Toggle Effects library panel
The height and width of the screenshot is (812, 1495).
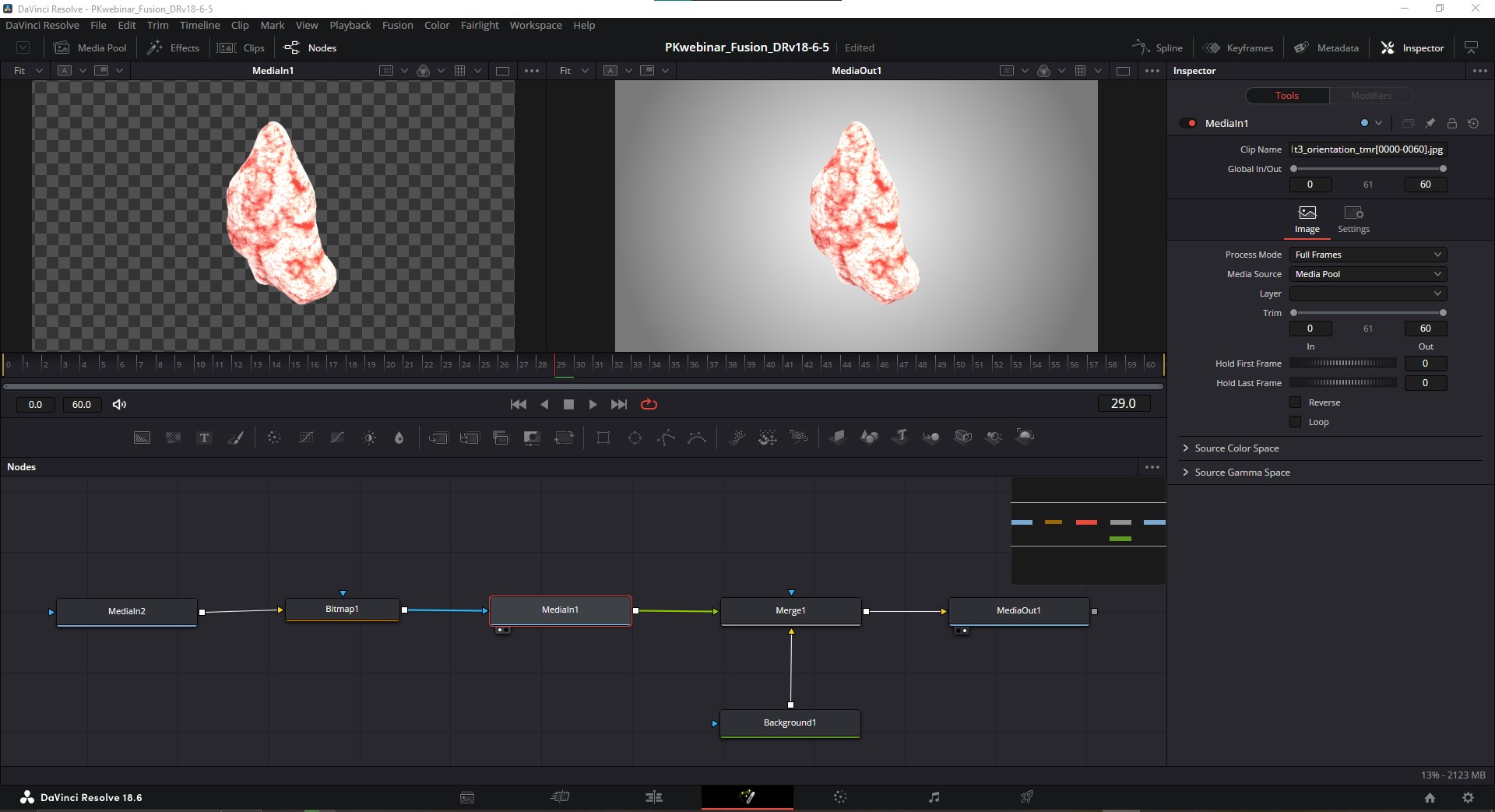174,47
